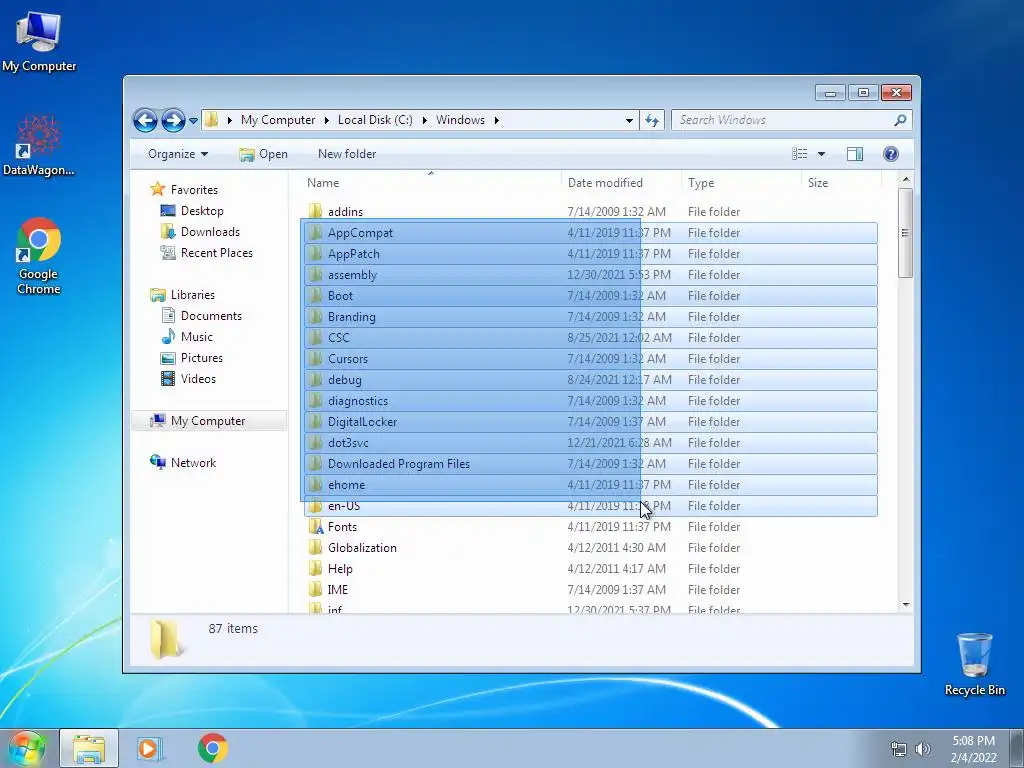
Task: Select the addins folder icon
Action: (x=315, y=211)
